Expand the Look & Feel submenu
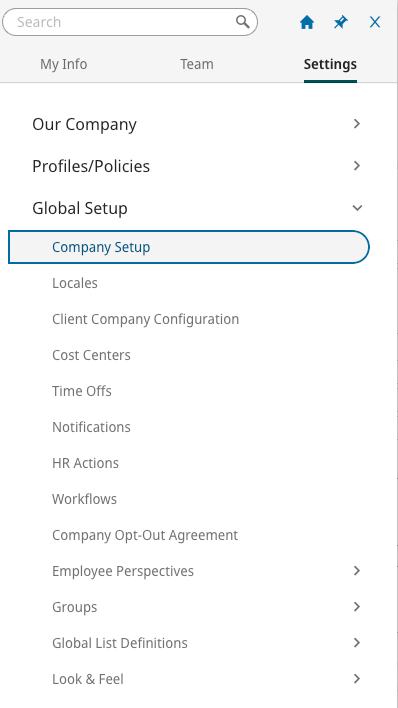Screen dimensions: 398x708 (x=357, y=679)
